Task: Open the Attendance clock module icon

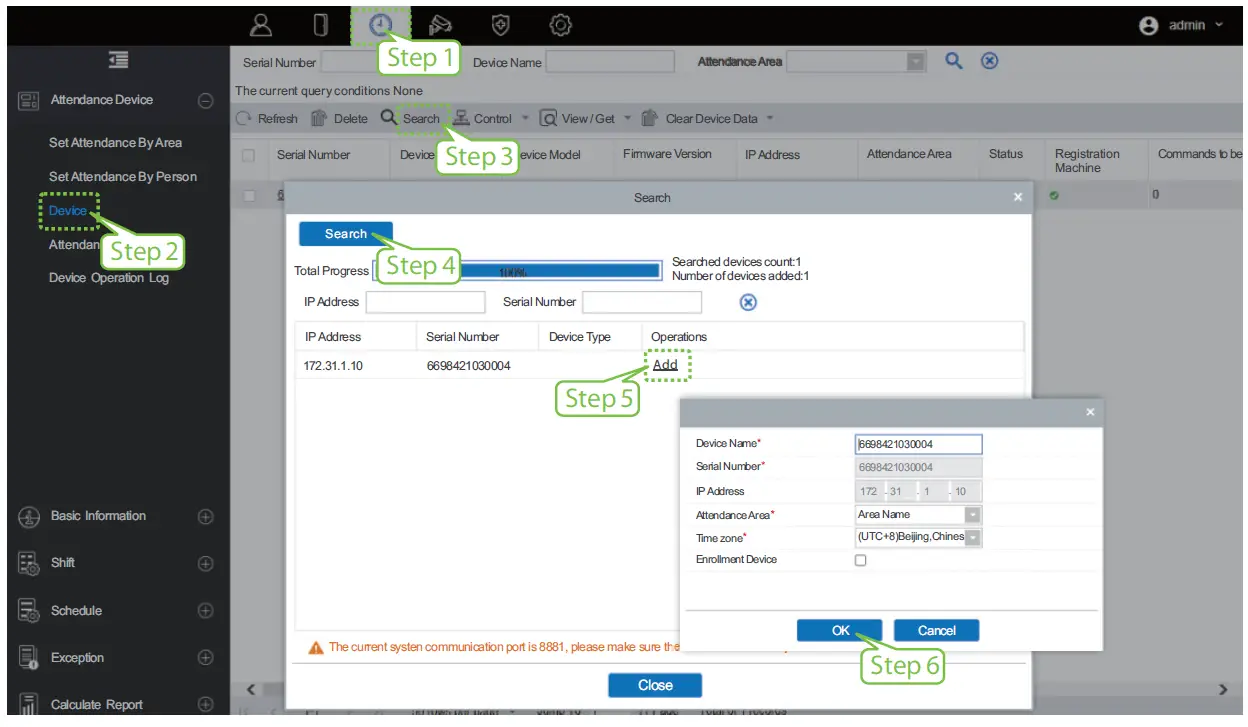Action: pyautogui.click(x=381, y=25)
